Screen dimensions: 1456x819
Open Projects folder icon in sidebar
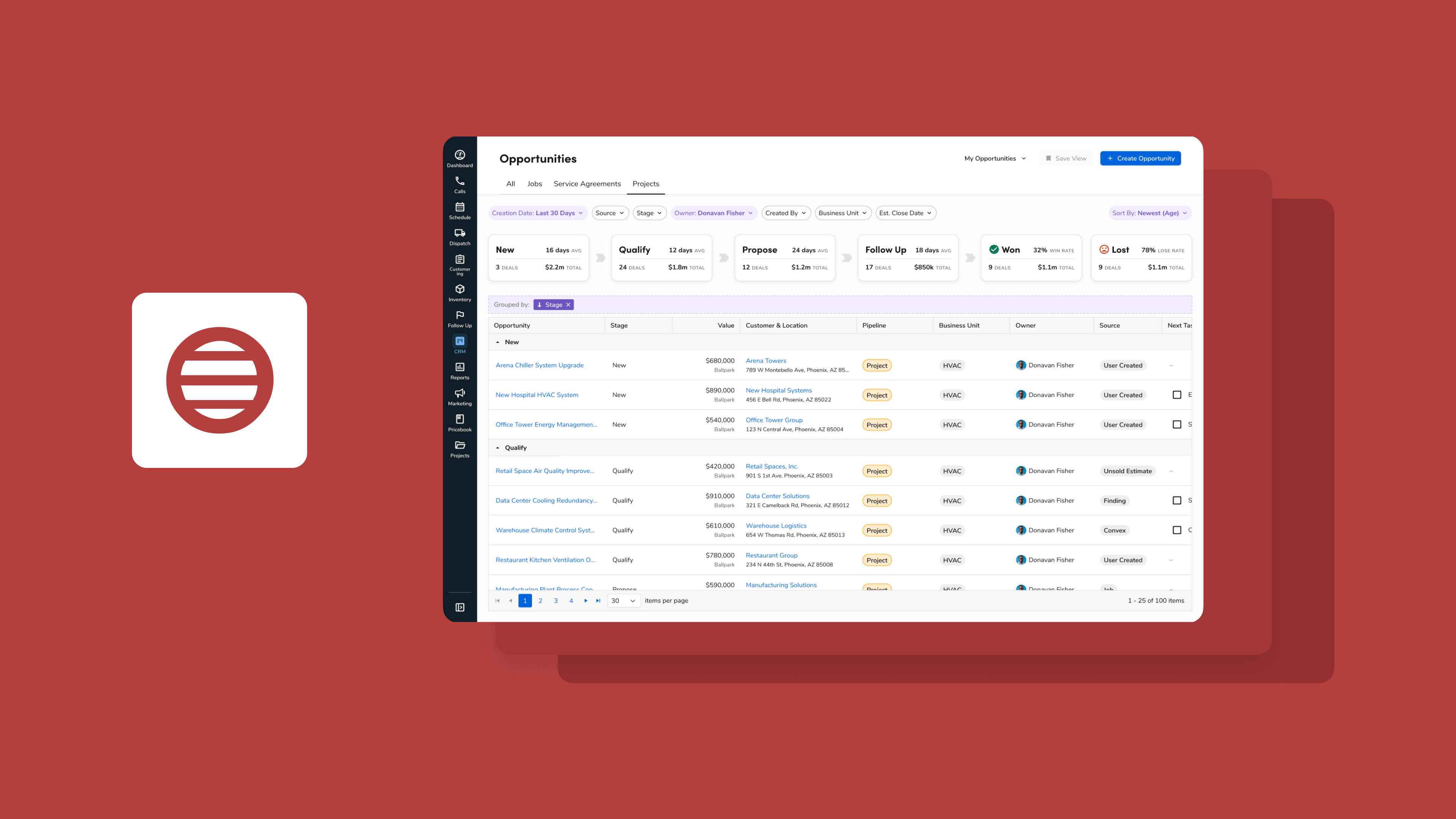point(460,449)
